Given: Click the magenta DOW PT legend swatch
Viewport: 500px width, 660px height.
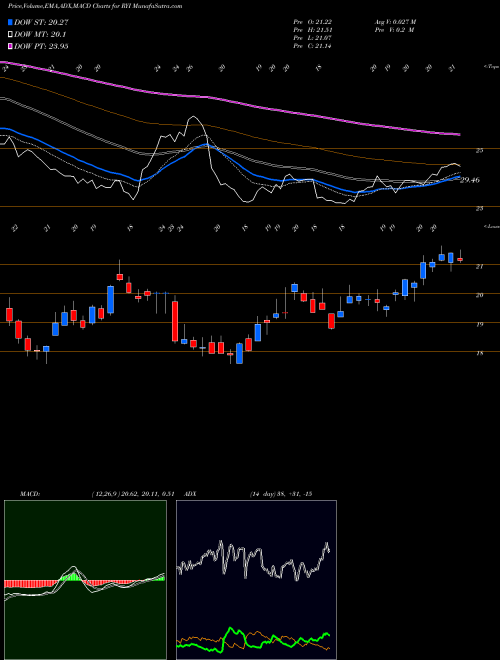Looking at the screenshot, I should coord(11,46).
